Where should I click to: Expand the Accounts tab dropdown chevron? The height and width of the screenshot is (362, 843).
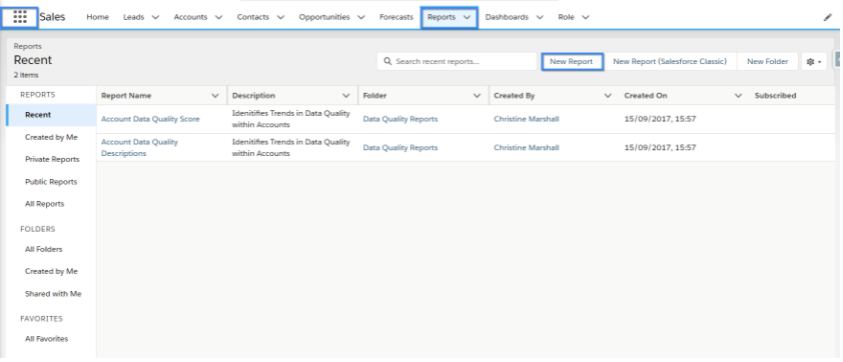(219, 17)
